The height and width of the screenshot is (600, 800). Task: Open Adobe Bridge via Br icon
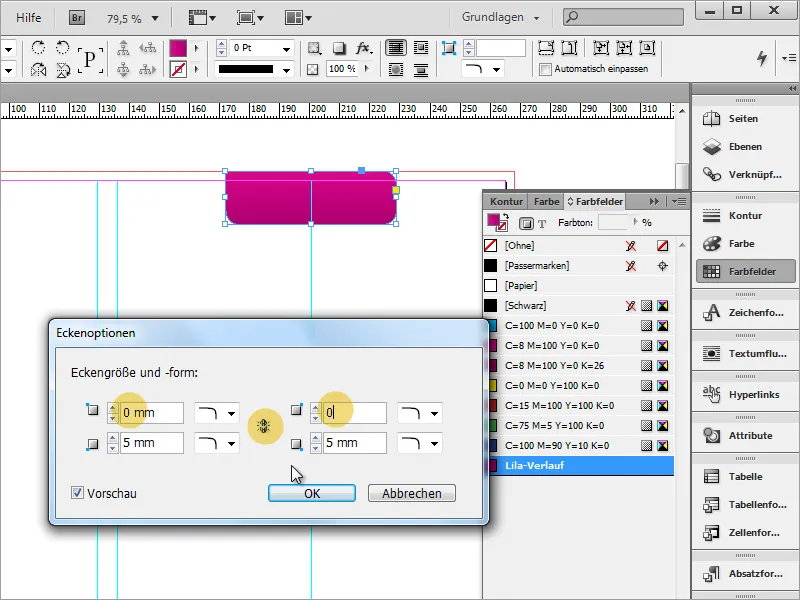77,18
